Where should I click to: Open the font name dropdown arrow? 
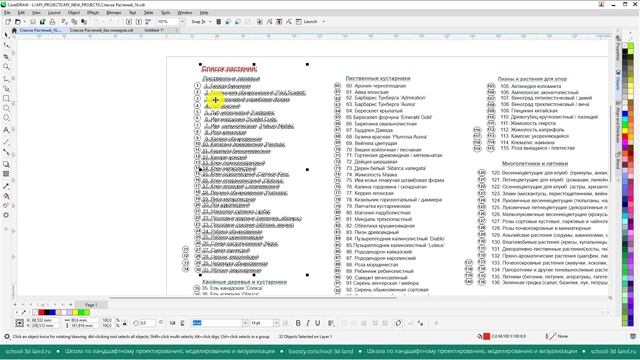tap(245, 323)
